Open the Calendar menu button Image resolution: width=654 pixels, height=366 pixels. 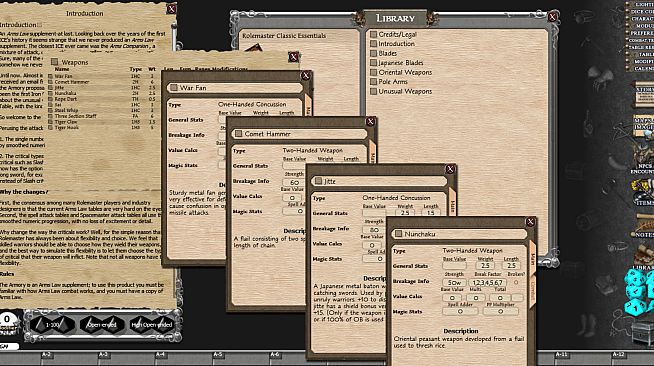(641, 68)
